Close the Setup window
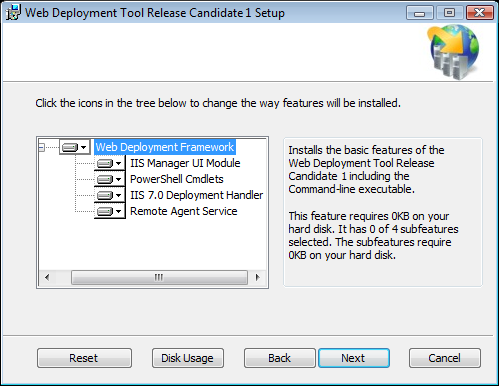Screen dimensions: 499x386 point(480,13)
